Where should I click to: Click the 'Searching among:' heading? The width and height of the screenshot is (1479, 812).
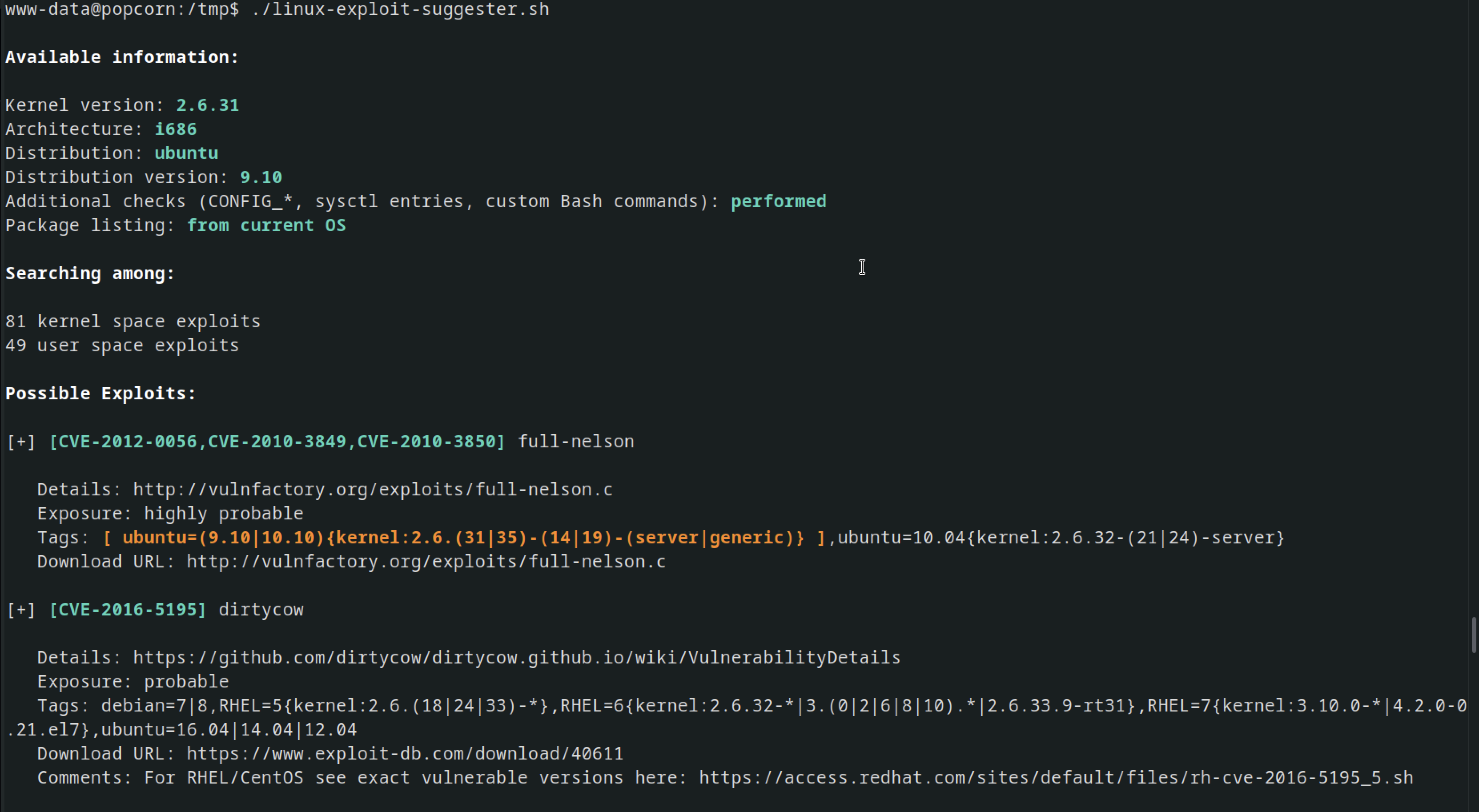[x=90, y=273]
